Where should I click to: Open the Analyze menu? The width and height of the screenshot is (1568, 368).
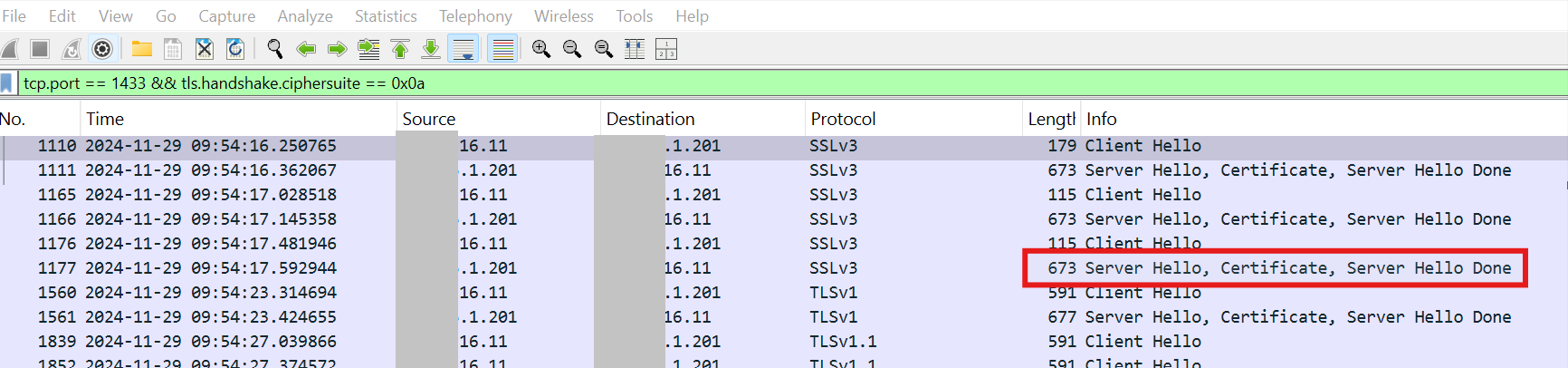click(x=305, y=16)
